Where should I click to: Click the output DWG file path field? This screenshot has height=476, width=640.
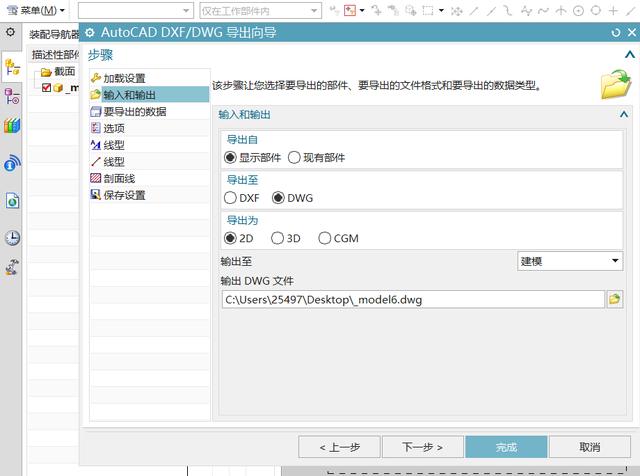[413, 300]
